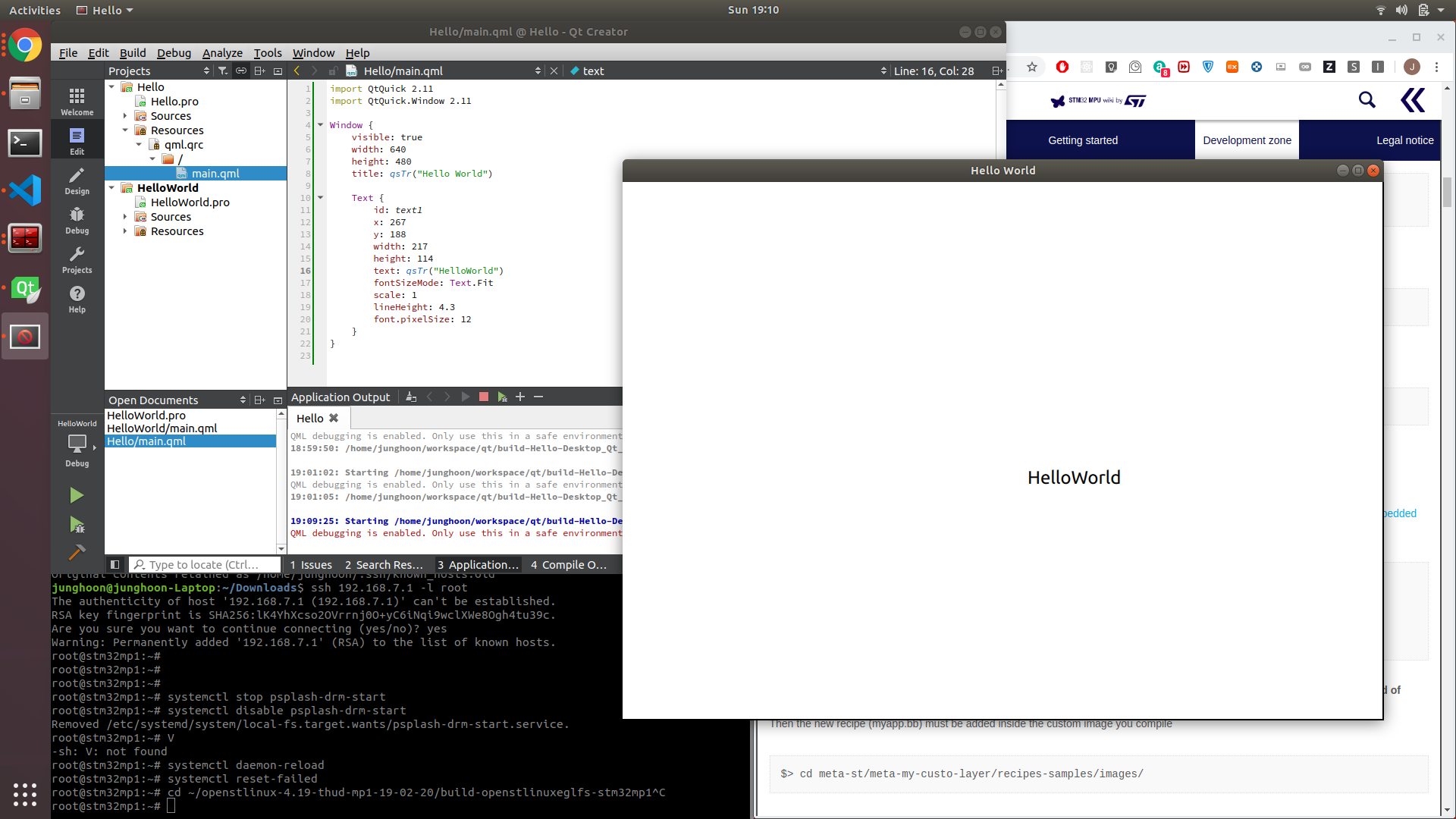The image size is (1456, 819).
Task: Toggle the left sidebar visibility
Action: point(115,564)
